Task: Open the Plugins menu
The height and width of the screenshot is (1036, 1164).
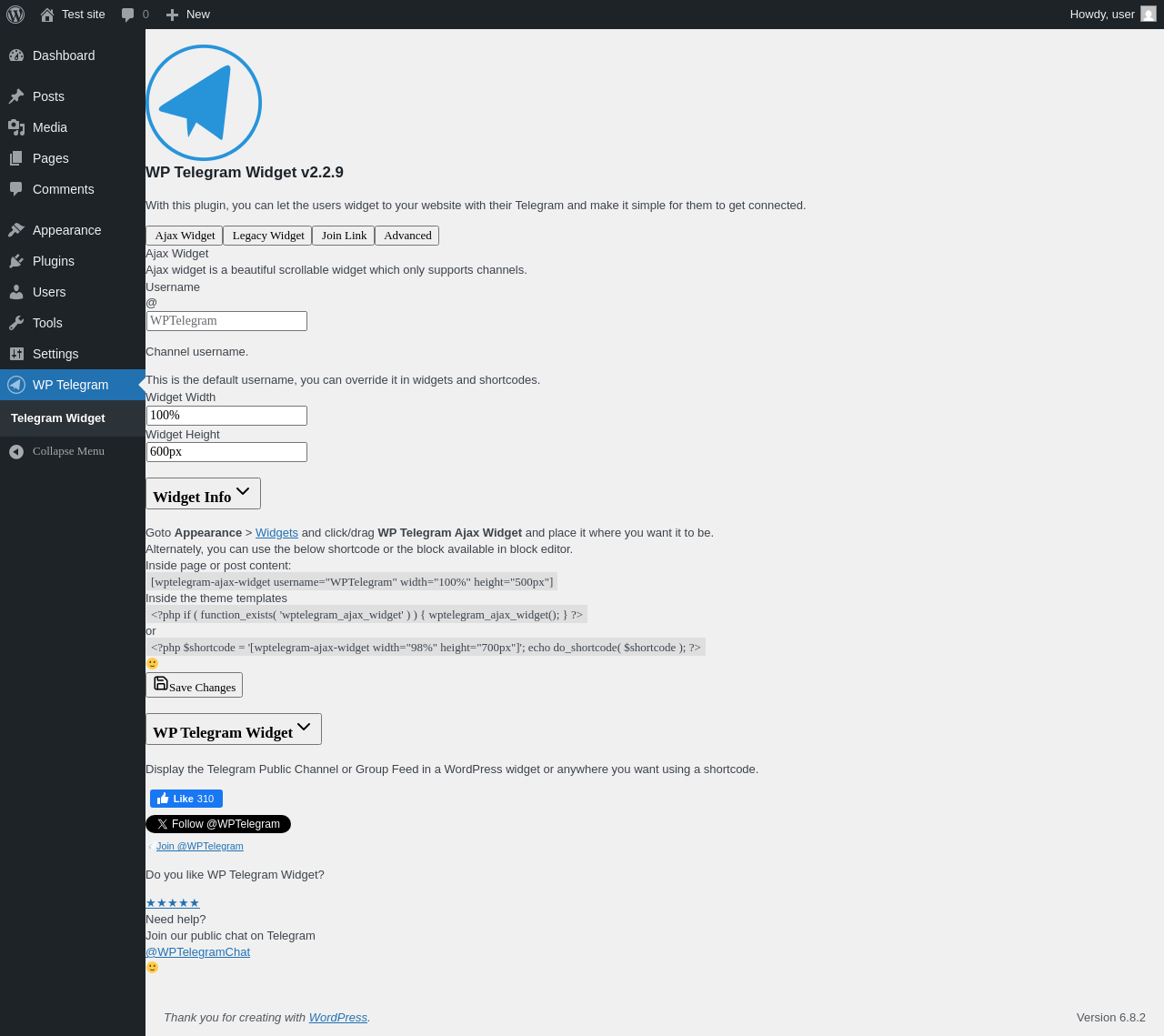Action: pyautogui.click(x=54, y=261)
